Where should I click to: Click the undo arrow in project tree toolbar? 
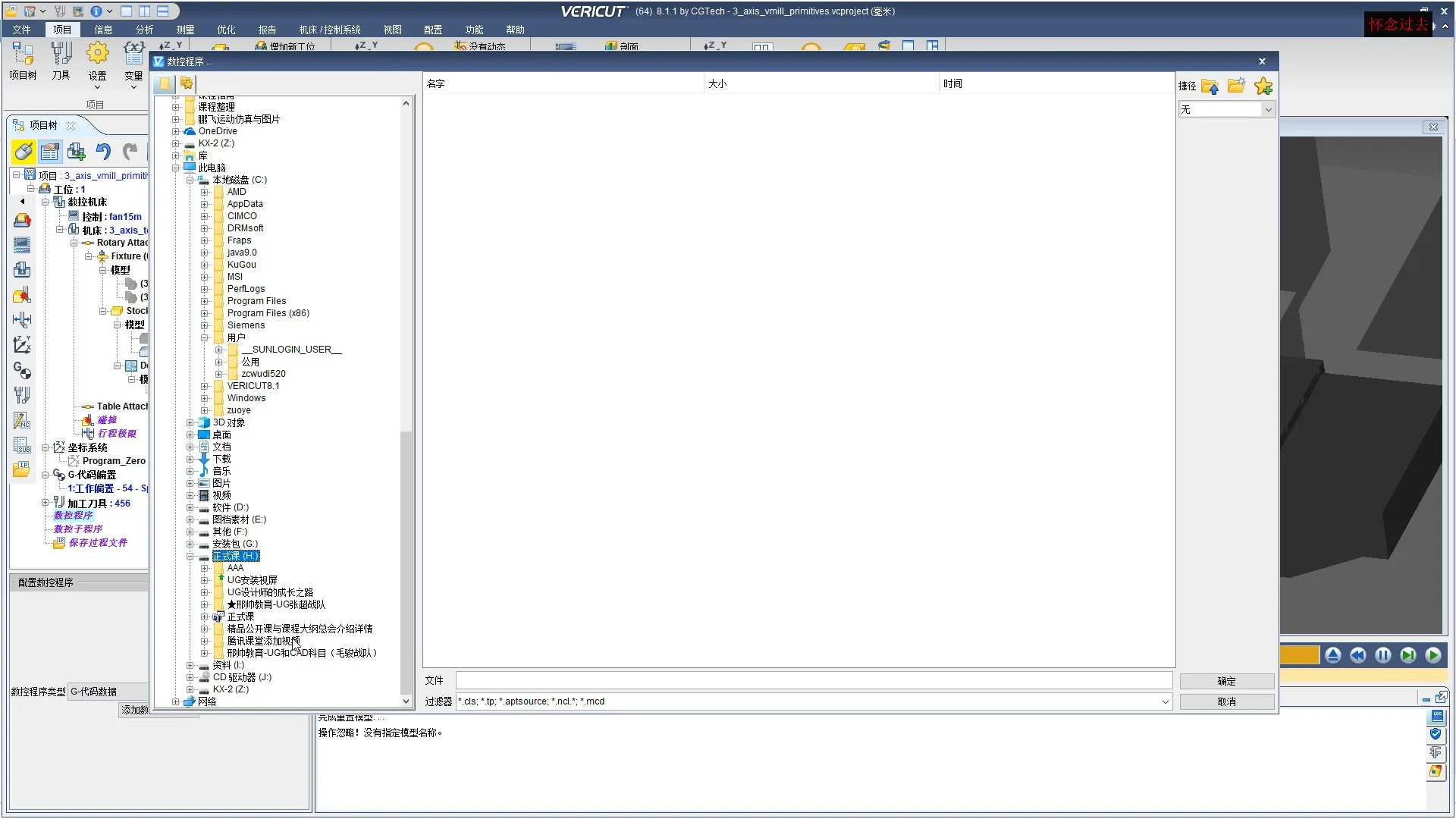pos(103,152)
